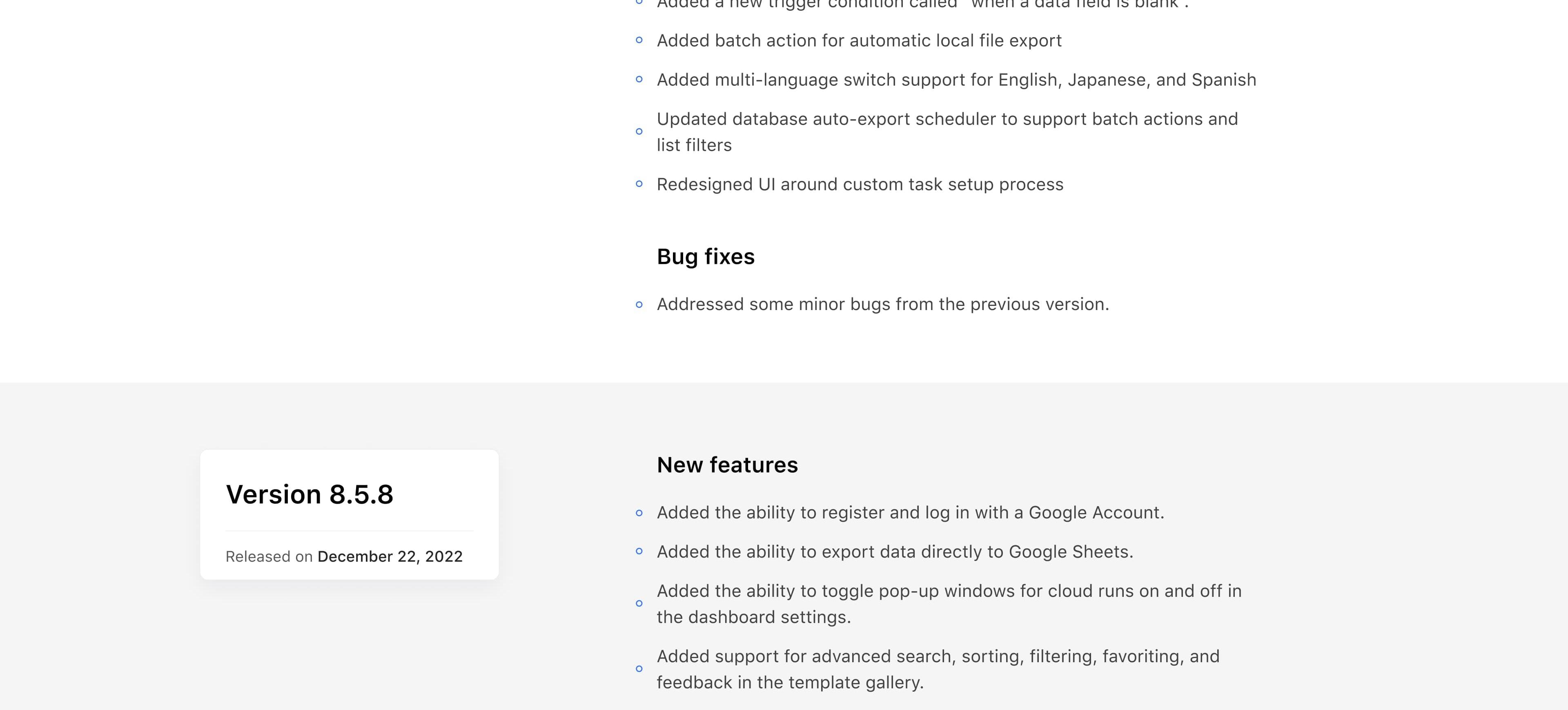The height and width of the screenshot is (710, 1568).
Task: Click the December 22, 2022 release date
Action: coord(390,556)
